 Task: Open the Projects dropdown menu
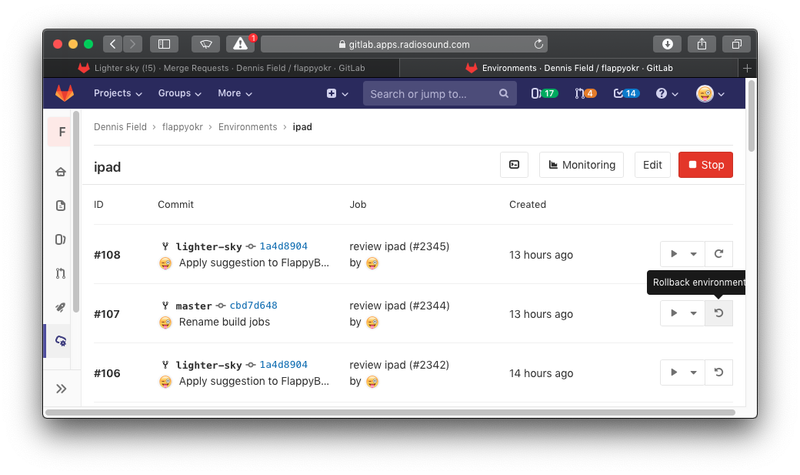point(117,94)
